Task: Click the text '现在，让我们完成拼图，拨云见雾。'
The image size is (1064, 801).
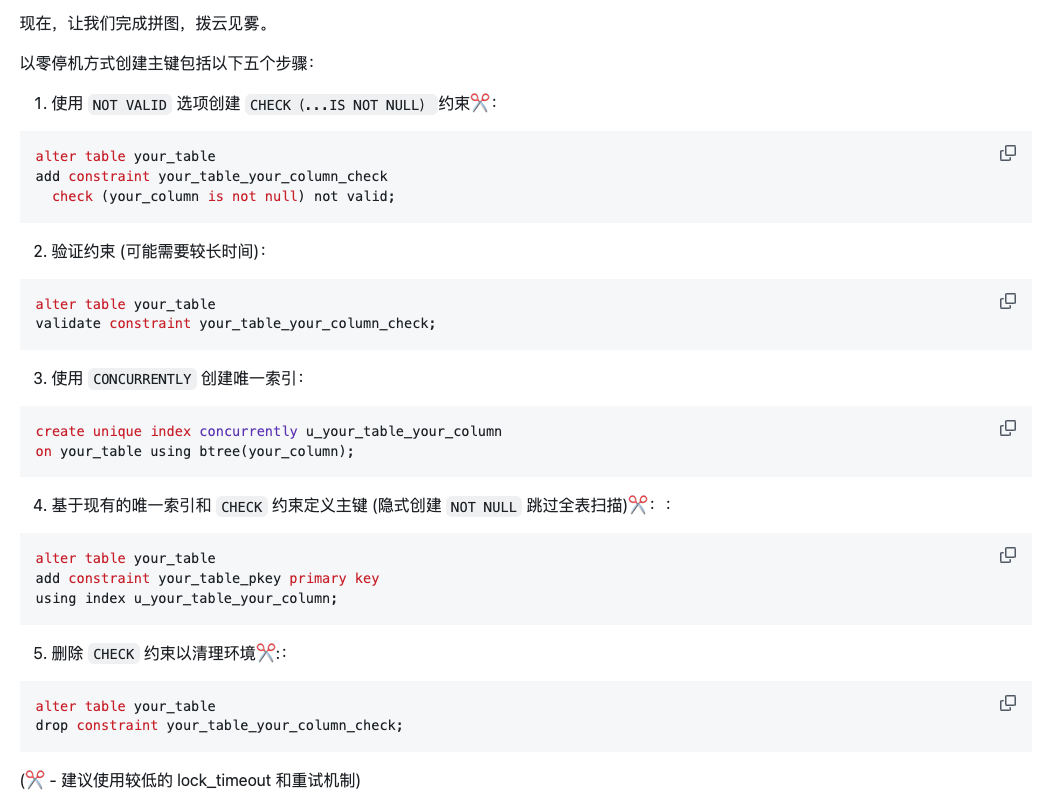Action: coord(147,24)
